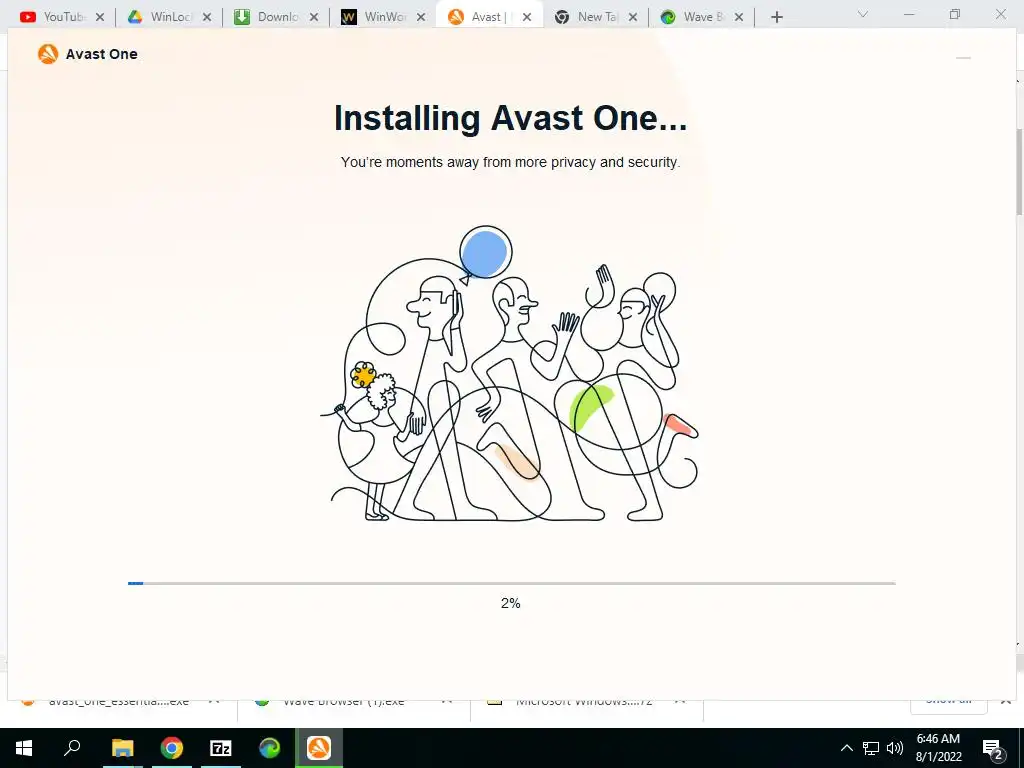
Task: Close the YouTube tab
Action: coord(100,18)
